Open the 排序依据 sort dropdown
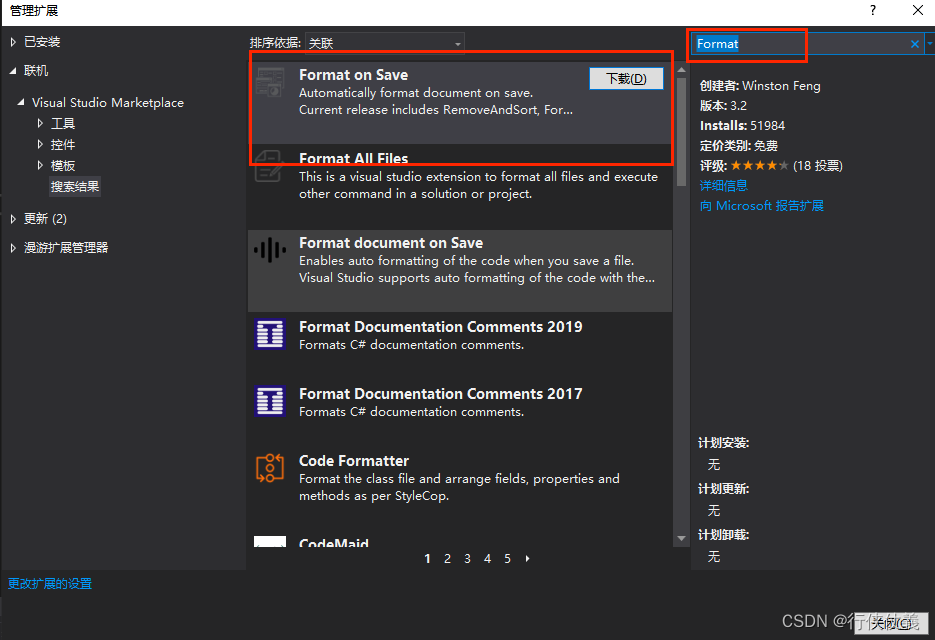 385,44
